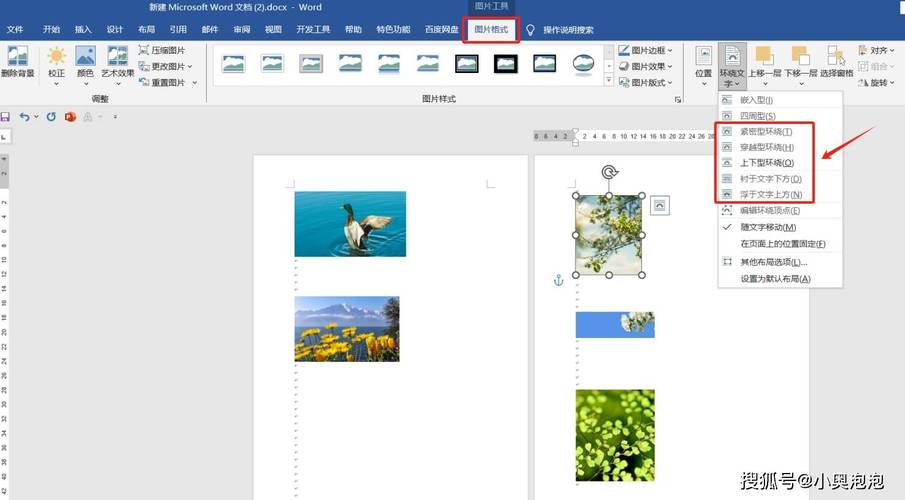The height and width of the screenshot is (500, 905).
Task: Switch to the 邮件 (Mailings) tab
Action: coord(210,29)
